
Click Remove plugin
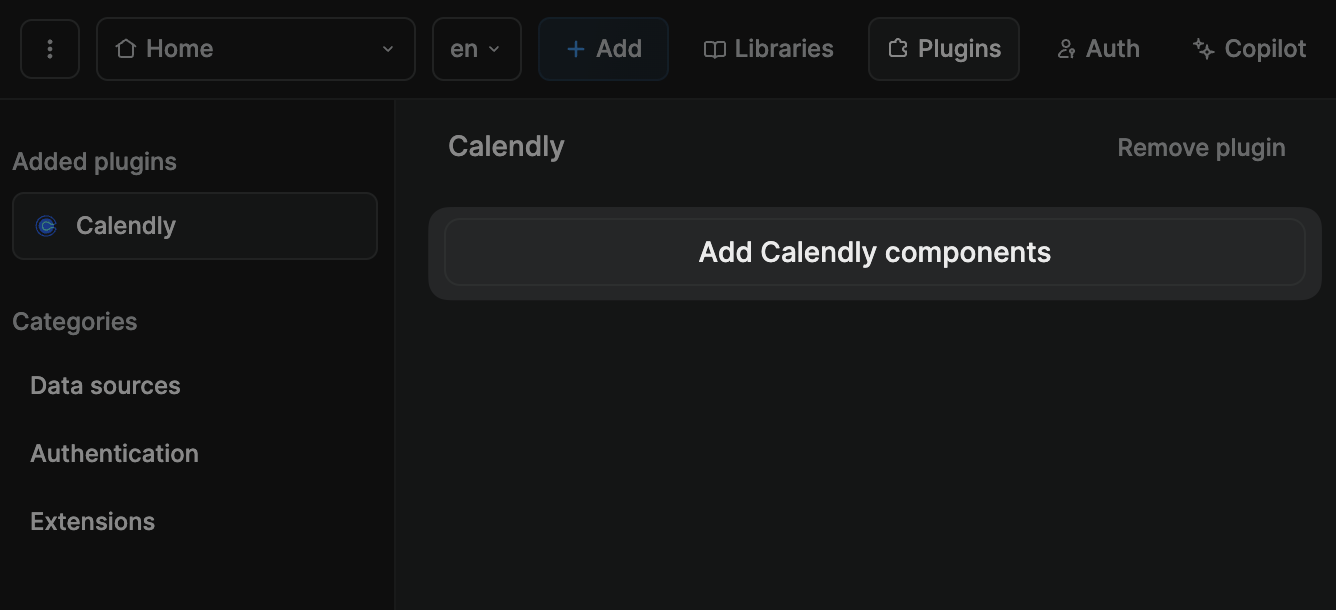(x=1201, y=147)
